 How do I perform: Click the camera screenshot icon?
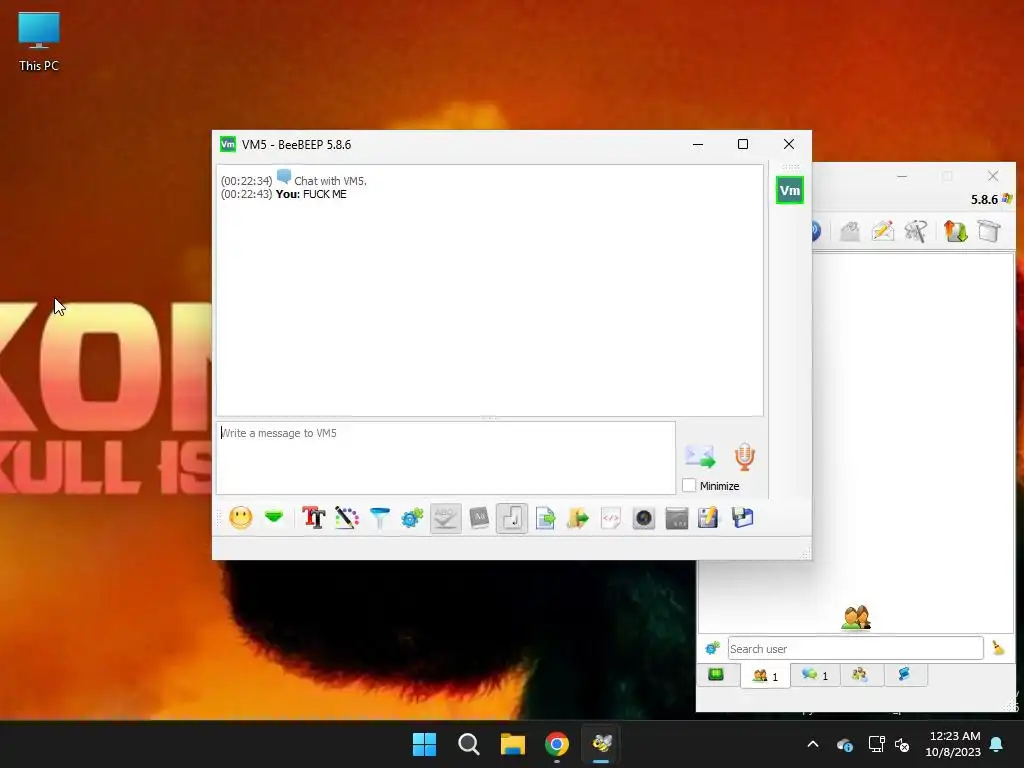[643, 518]
